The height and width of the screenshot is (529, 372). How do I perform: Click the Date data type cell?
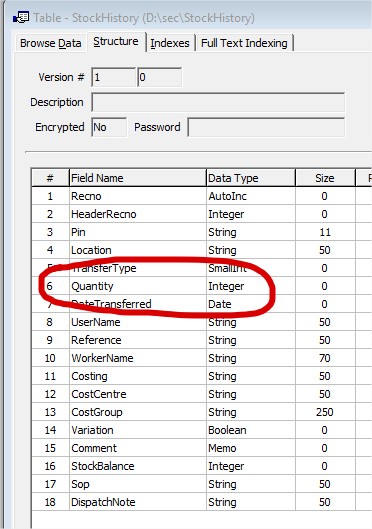tap(251, 304)
